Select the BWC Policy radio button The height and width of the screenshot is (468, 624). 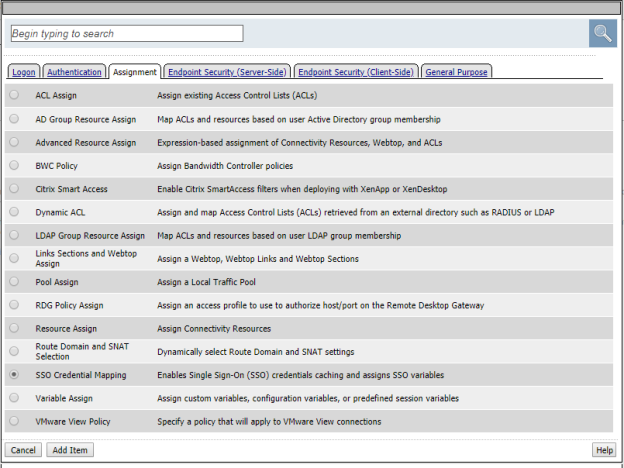click(x=14, y=165)
